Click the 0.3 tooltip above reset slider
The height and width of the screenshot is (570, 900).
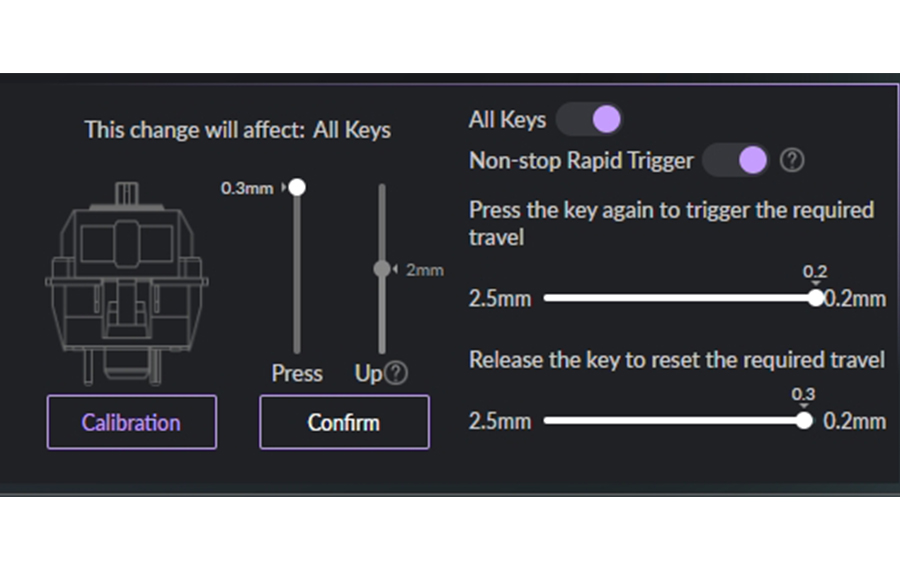click(x=804, y=394)
